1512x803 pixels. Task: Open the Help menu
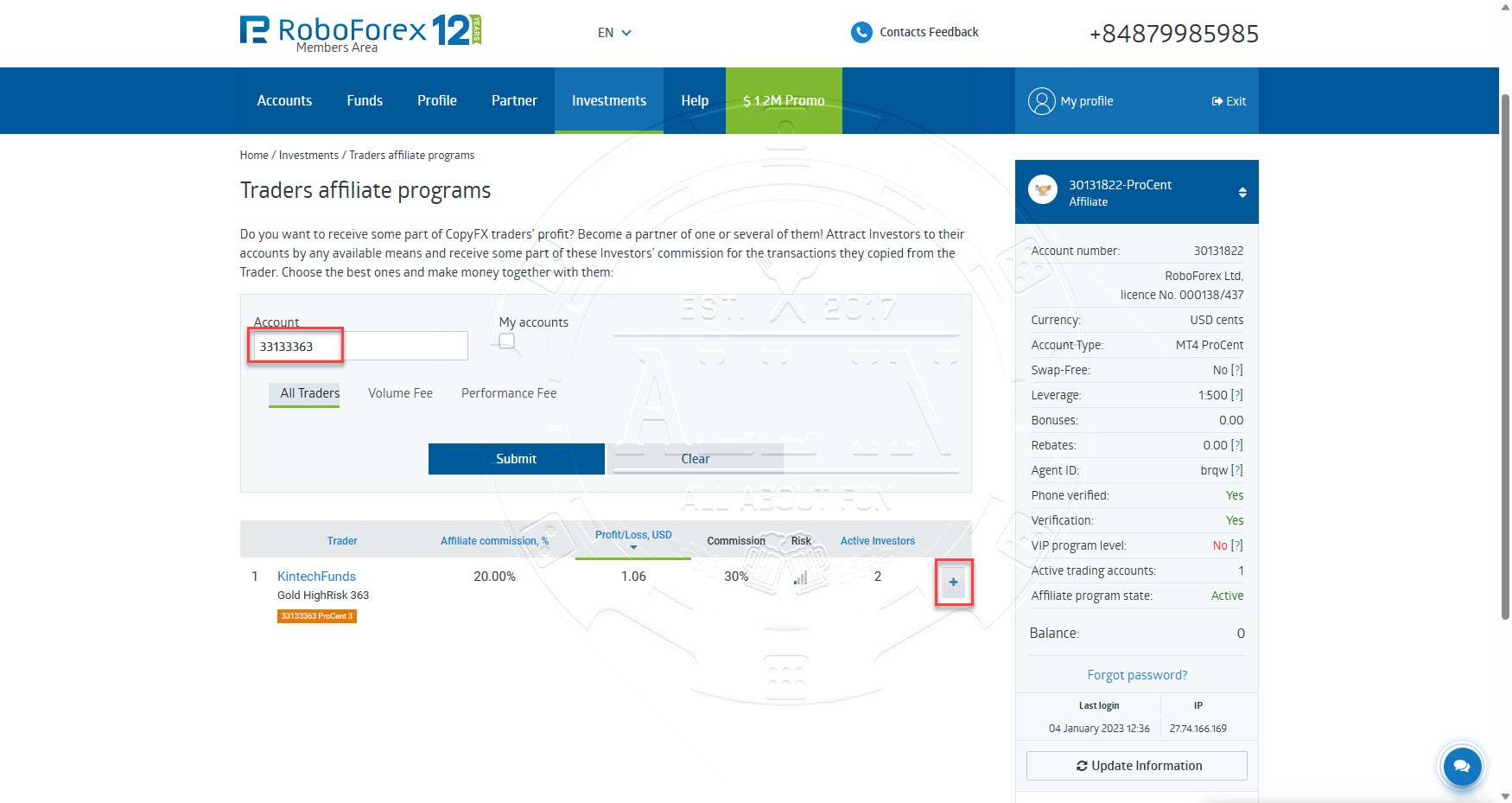click(695, 101)
